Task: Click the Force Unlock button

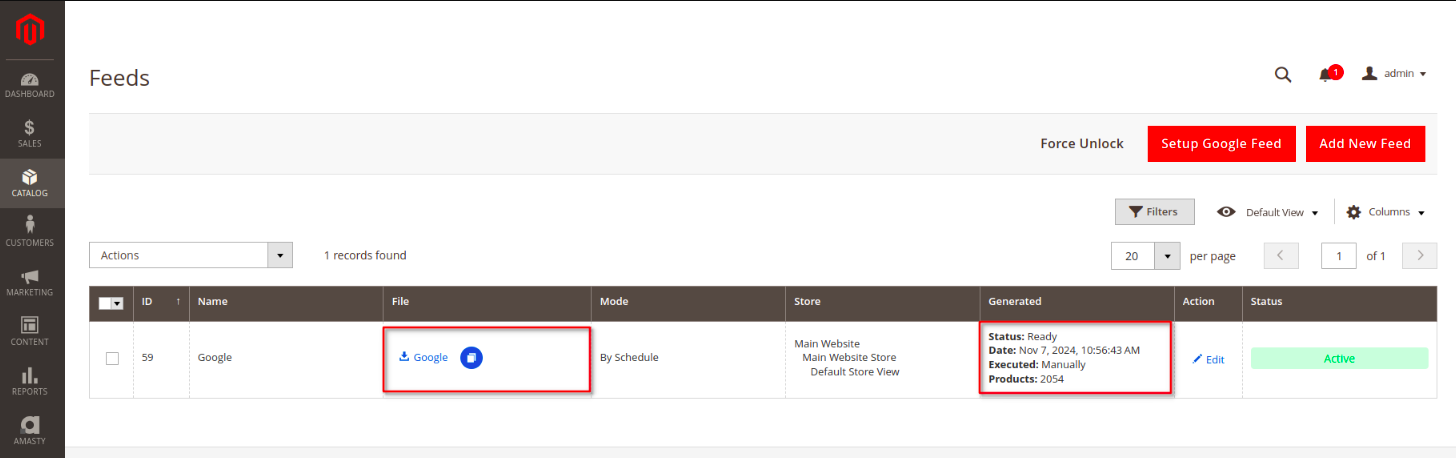Action: 1082,144
